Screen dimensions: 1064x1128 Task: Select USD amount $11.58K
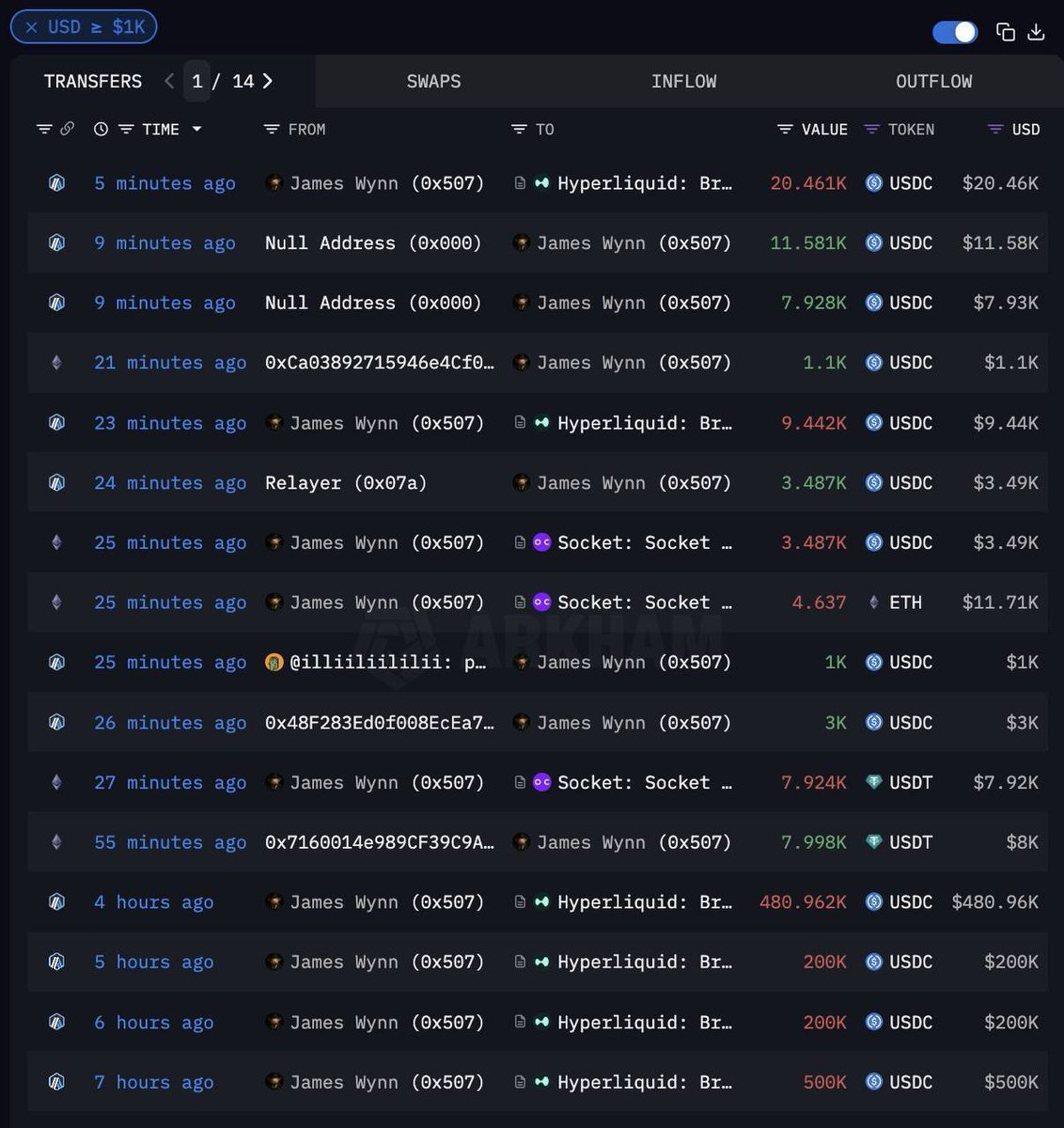(x=1000, y=243)
